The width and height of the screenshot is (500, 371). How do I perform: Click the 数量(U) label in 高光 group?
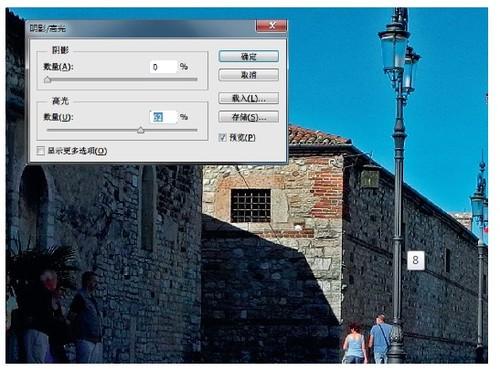[x=58, y=117]
